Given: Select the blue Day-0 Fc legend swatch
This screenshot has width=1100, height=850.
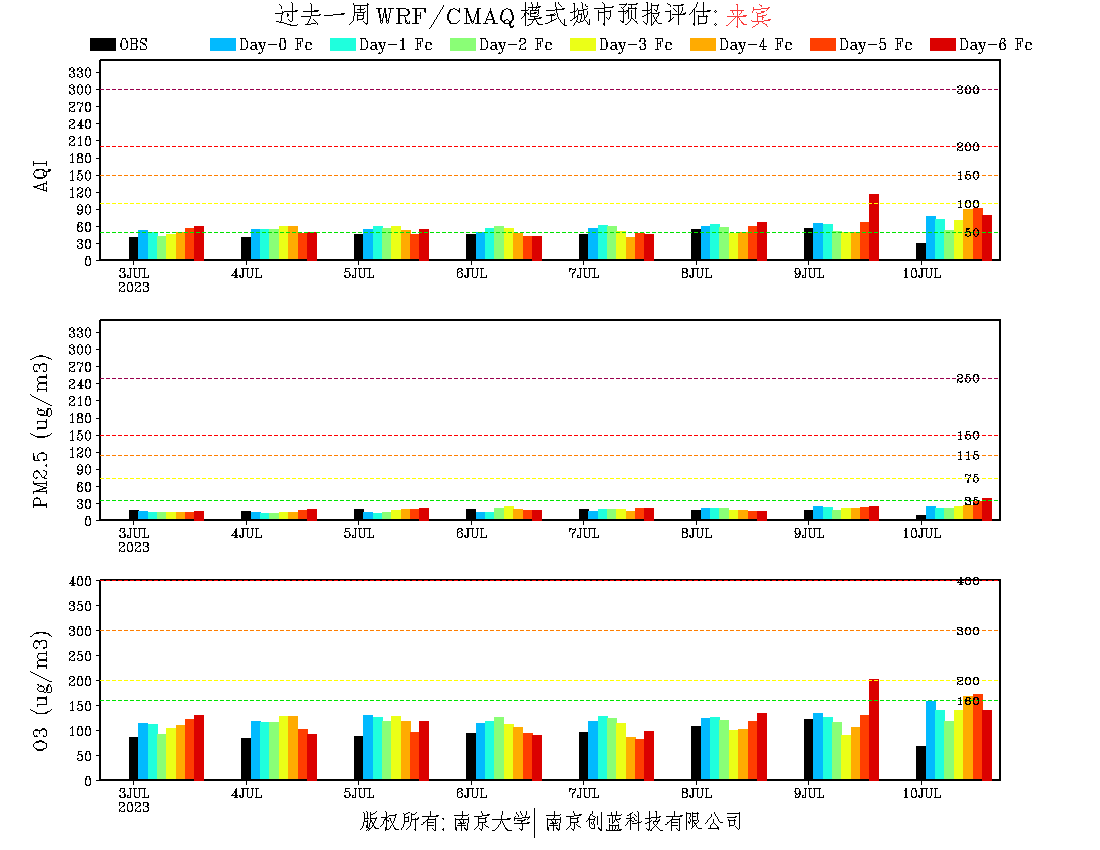Looking at the screenshot, I should pos(222,44).
